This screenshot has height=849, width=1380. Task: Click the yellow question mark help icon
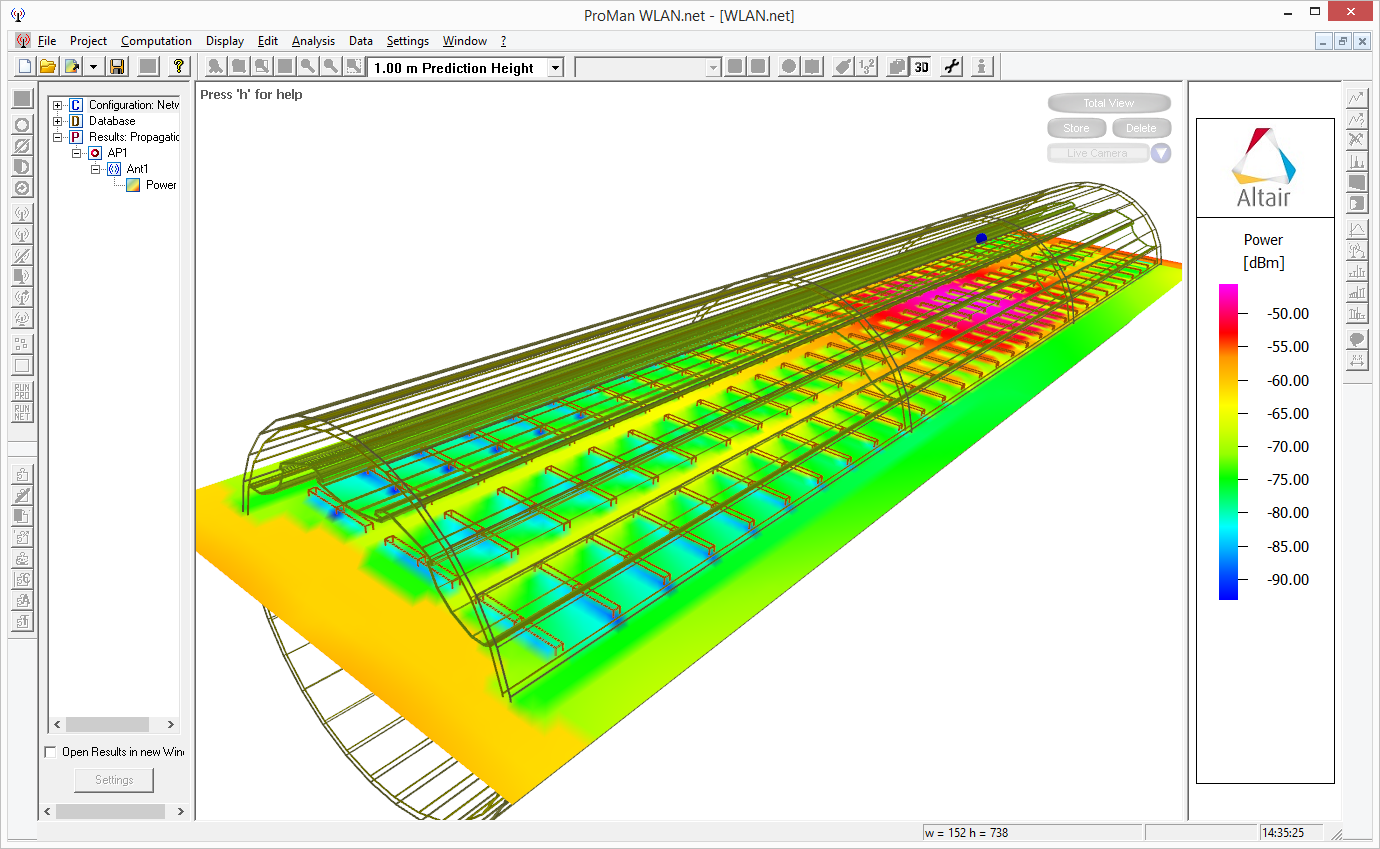click(x=179, y=67)
